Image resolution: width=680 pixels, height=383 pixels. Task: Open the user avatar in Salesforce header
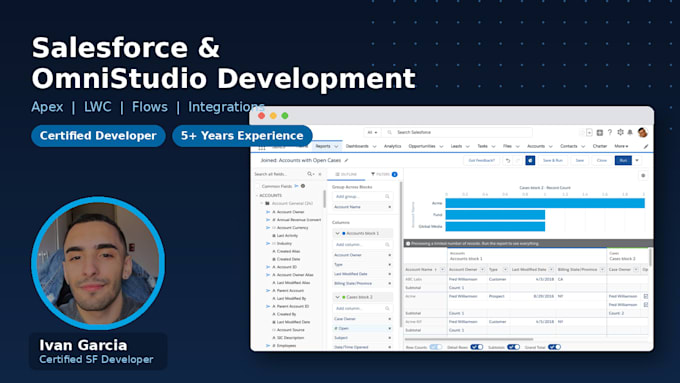pyautogui.click(x=643, y=132)
